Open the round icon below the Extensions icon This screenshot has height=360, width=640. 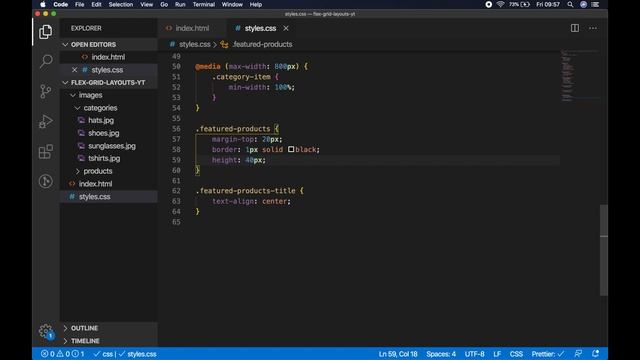[46, 181]
